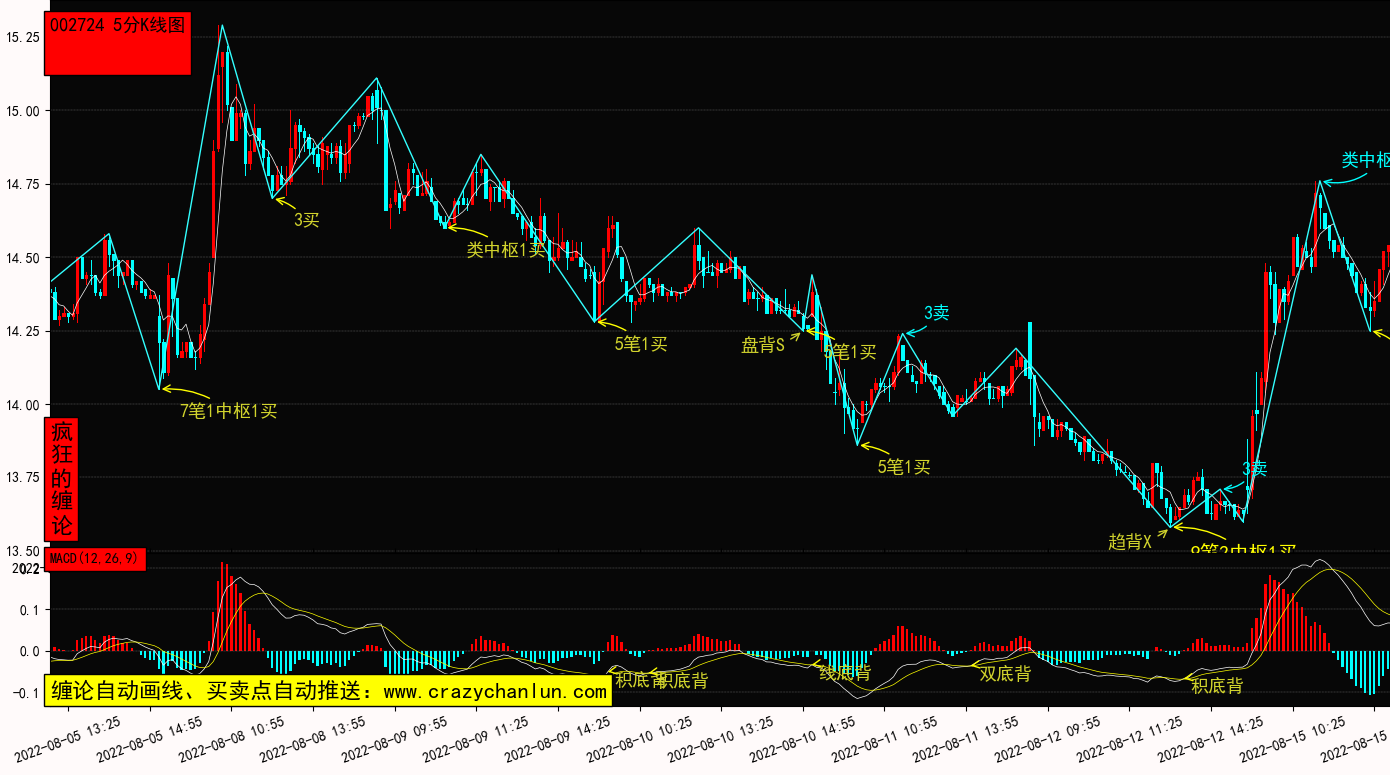Click the -0.1 MACD axis value
The width and height of the screenshot is (1390, 775).
(x=27, y=693)
